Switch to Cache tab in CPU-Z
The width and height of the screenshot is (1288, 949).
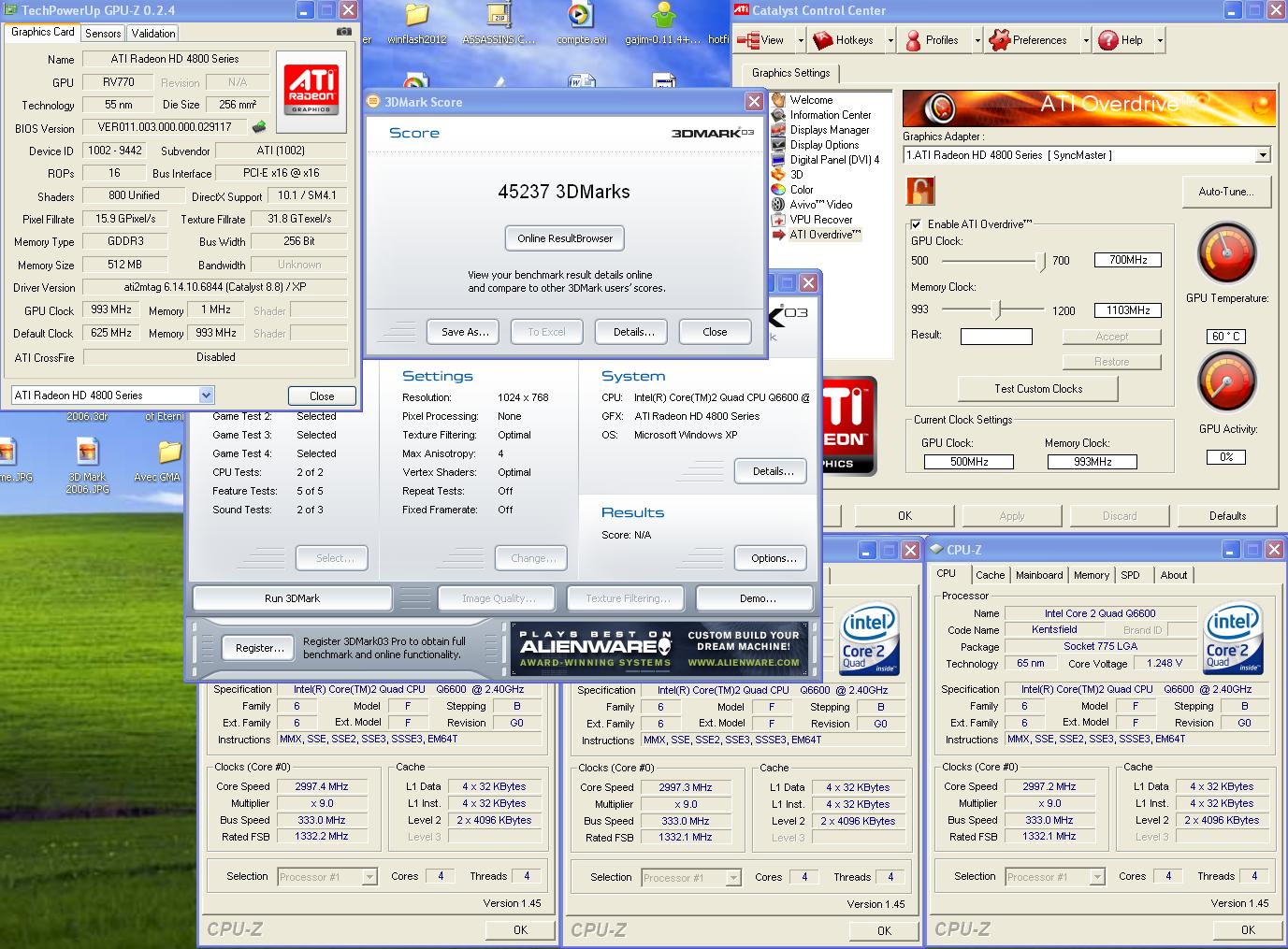click(x=990, y=575)
